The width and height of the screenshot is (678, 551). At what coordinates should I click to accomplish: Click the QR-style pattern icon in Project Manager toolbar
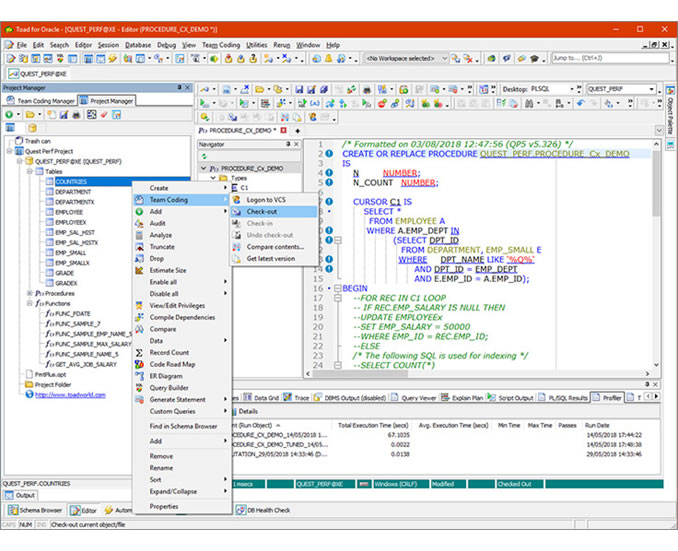(91, 115)
